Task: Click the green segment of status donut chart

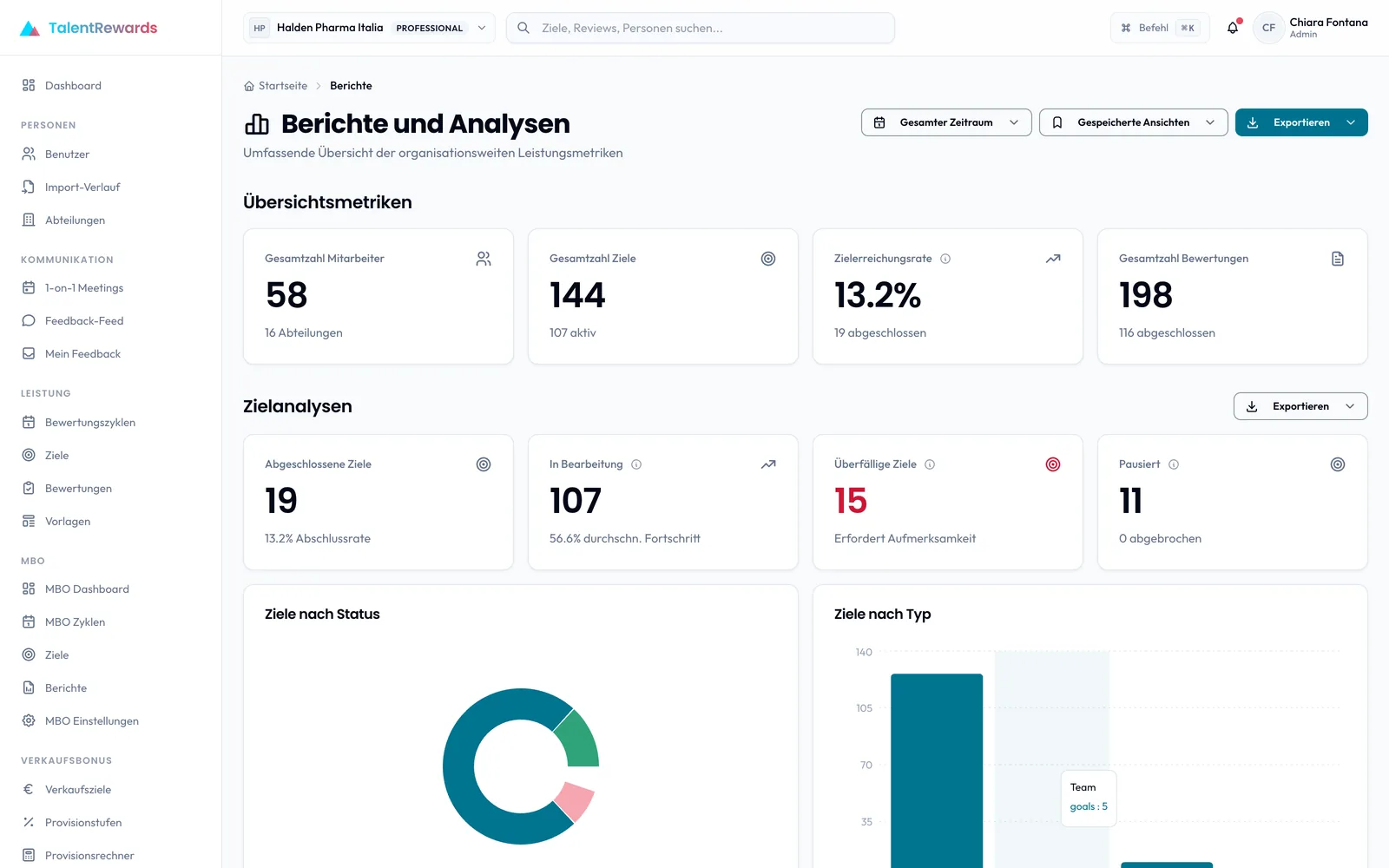Action: [x=579, y=740]
